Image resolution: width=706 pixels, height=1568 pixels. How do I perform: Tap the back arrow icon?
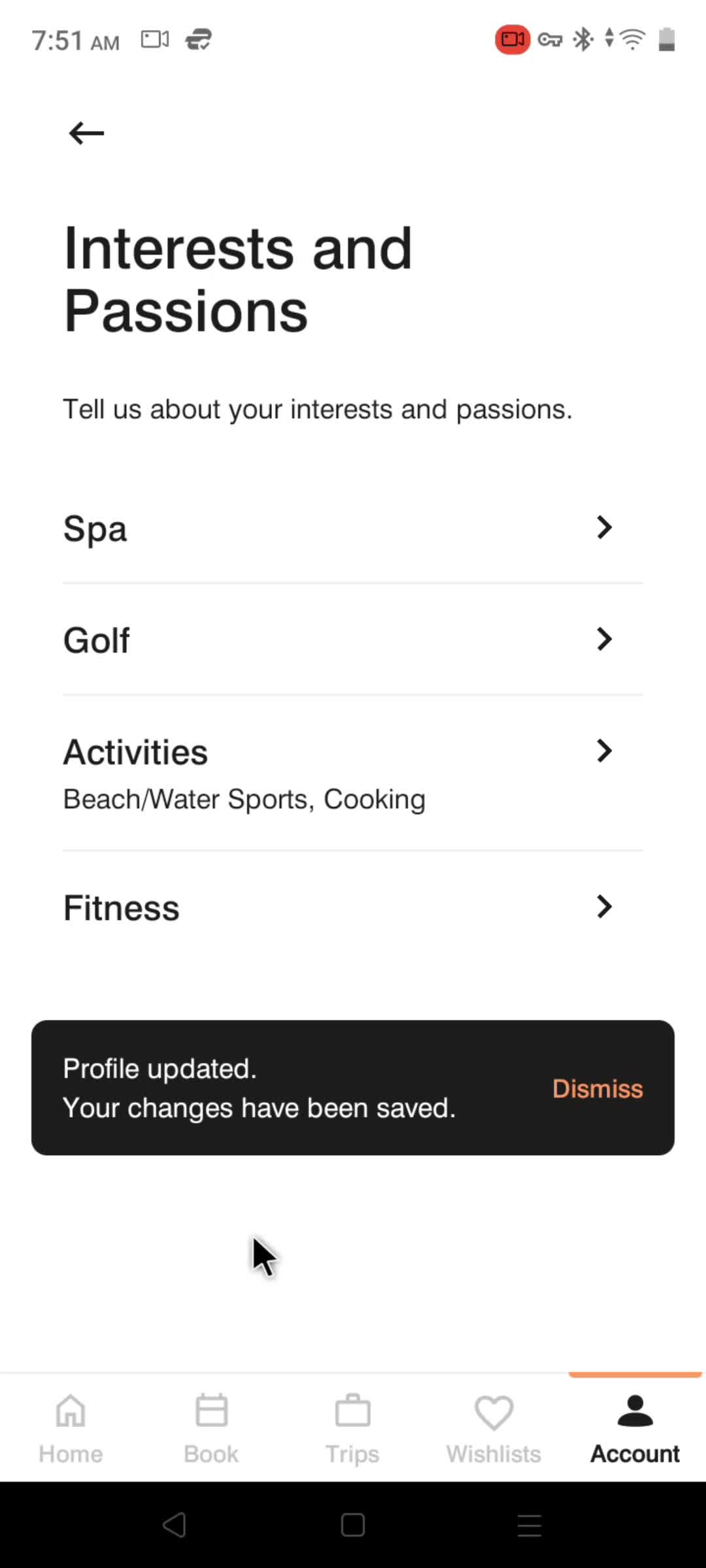86,133
